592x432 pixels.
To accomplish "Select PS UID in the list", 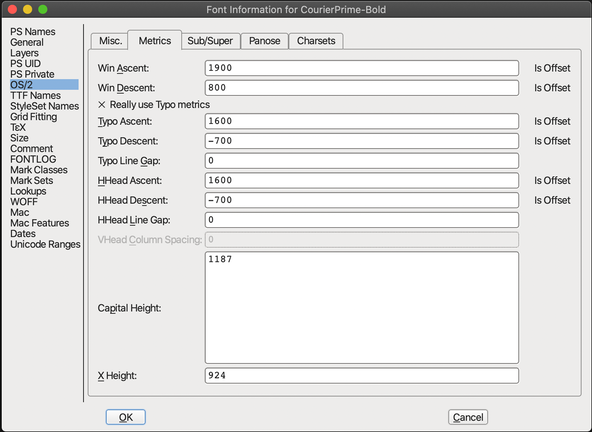I will (x=25, y=63).
